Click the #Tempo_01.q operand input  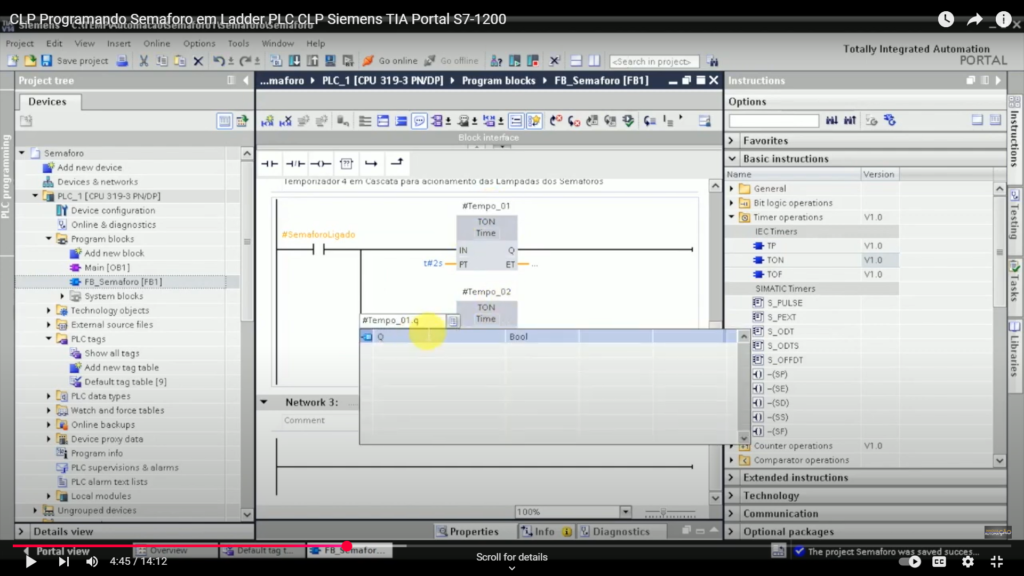click(x=403, y=321)
